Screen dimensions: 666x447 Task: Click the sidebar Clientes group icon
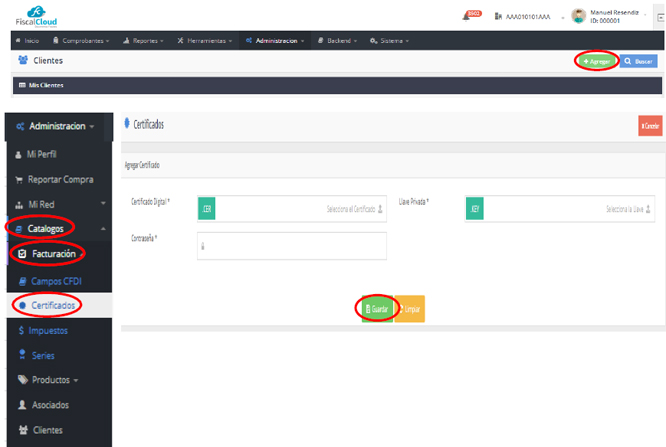click(23, 430)
